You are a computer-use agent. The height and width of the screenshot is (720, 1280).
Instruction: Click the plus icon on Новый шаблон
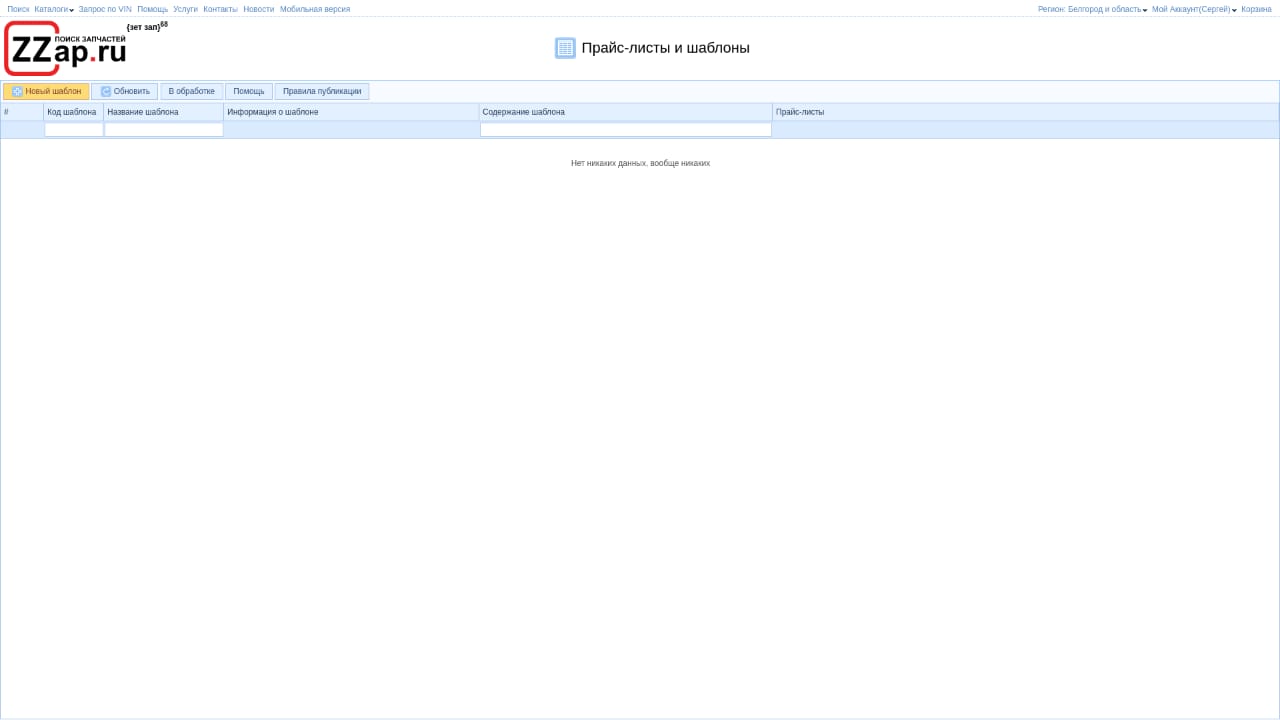(x=17, y=92)
